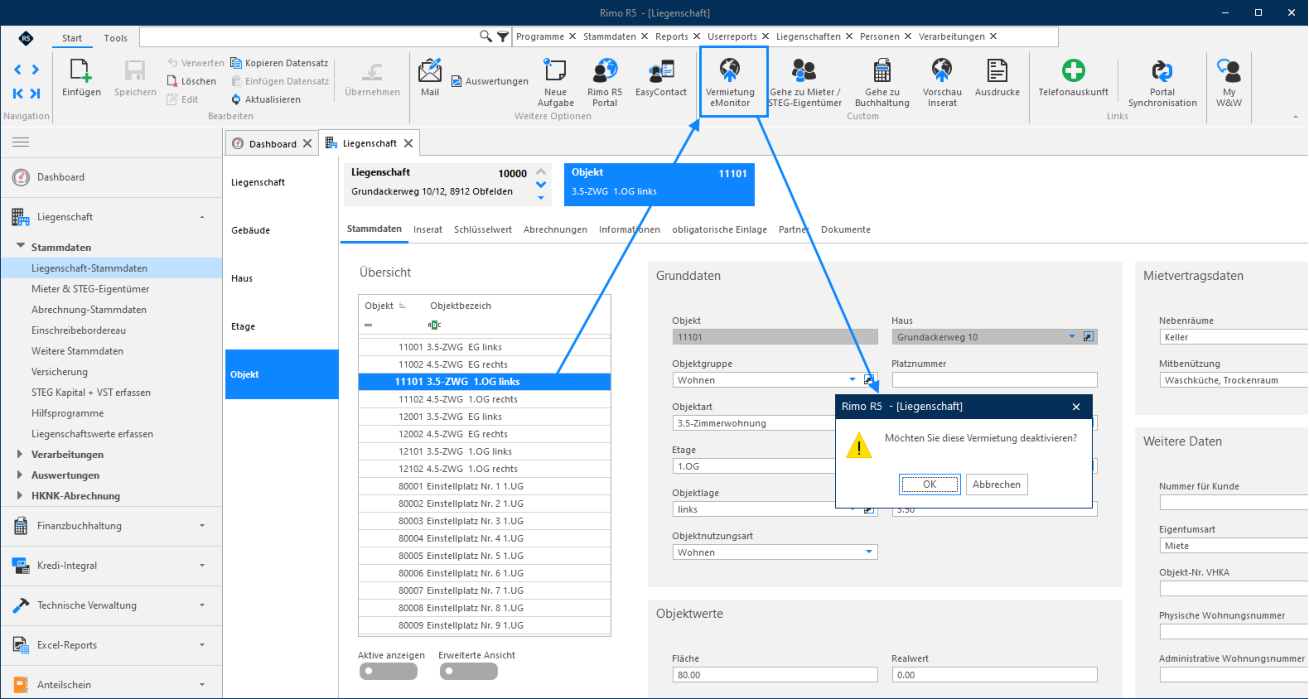Start Portal Synchronisation

1162,82
